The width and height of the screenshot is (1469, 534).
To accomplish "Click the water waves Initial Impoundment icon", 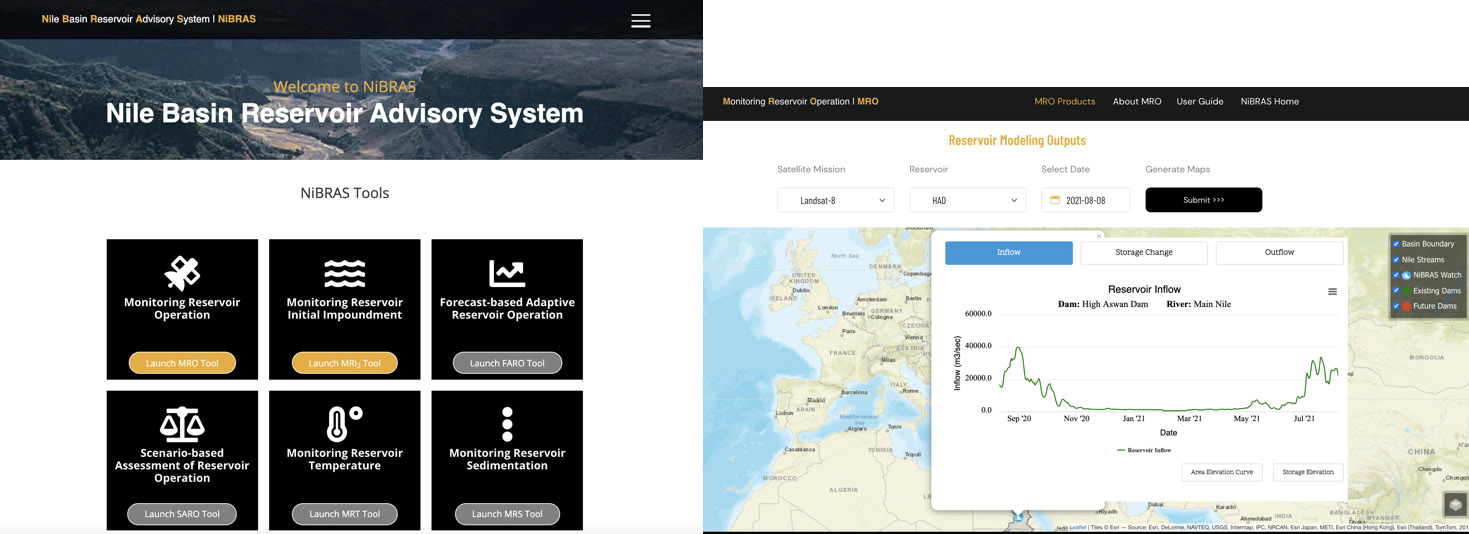I will tap(345, 273).
